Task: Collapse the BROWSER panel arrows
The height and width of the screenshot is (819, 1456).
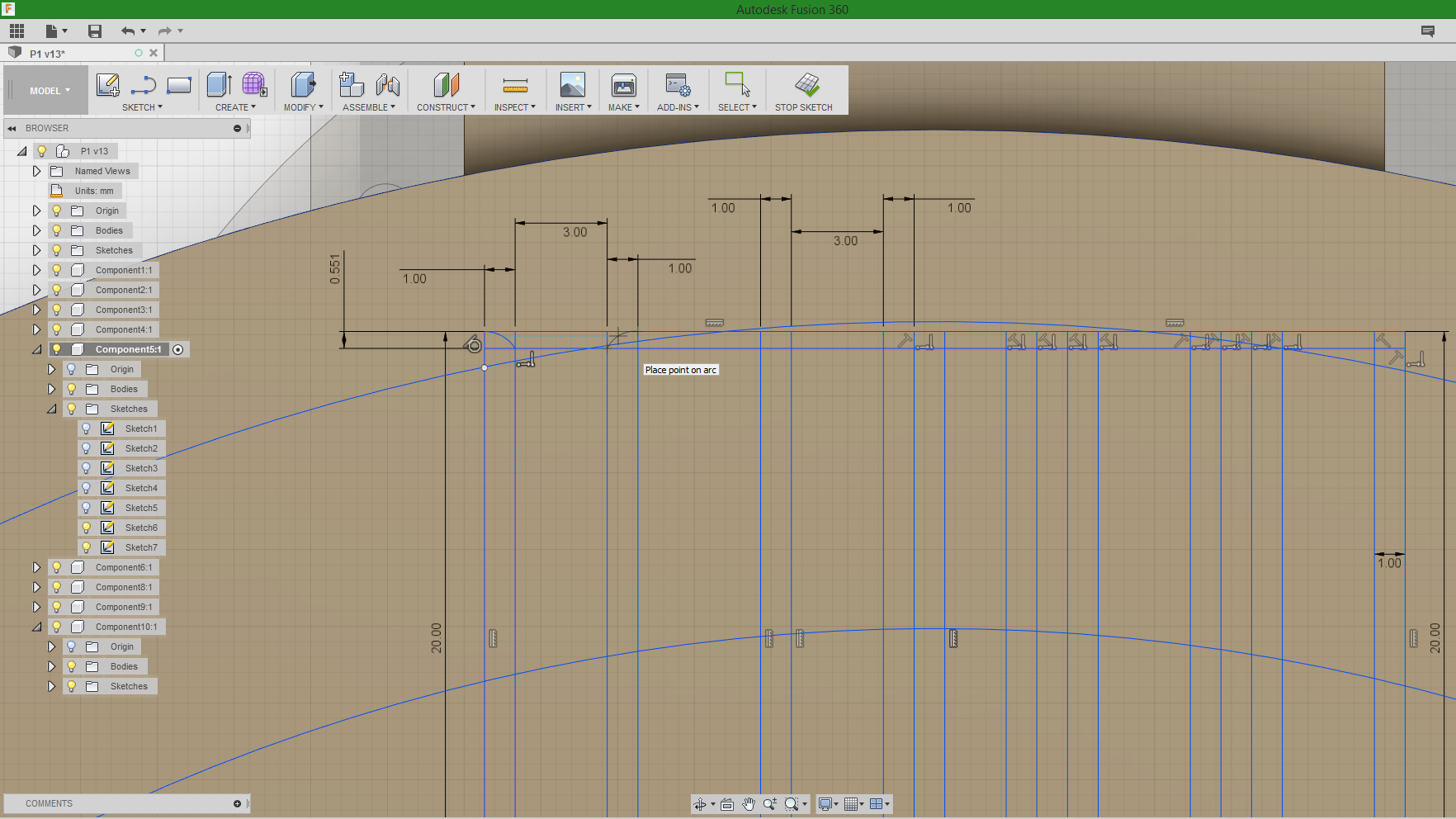Action: coord(12,128)
